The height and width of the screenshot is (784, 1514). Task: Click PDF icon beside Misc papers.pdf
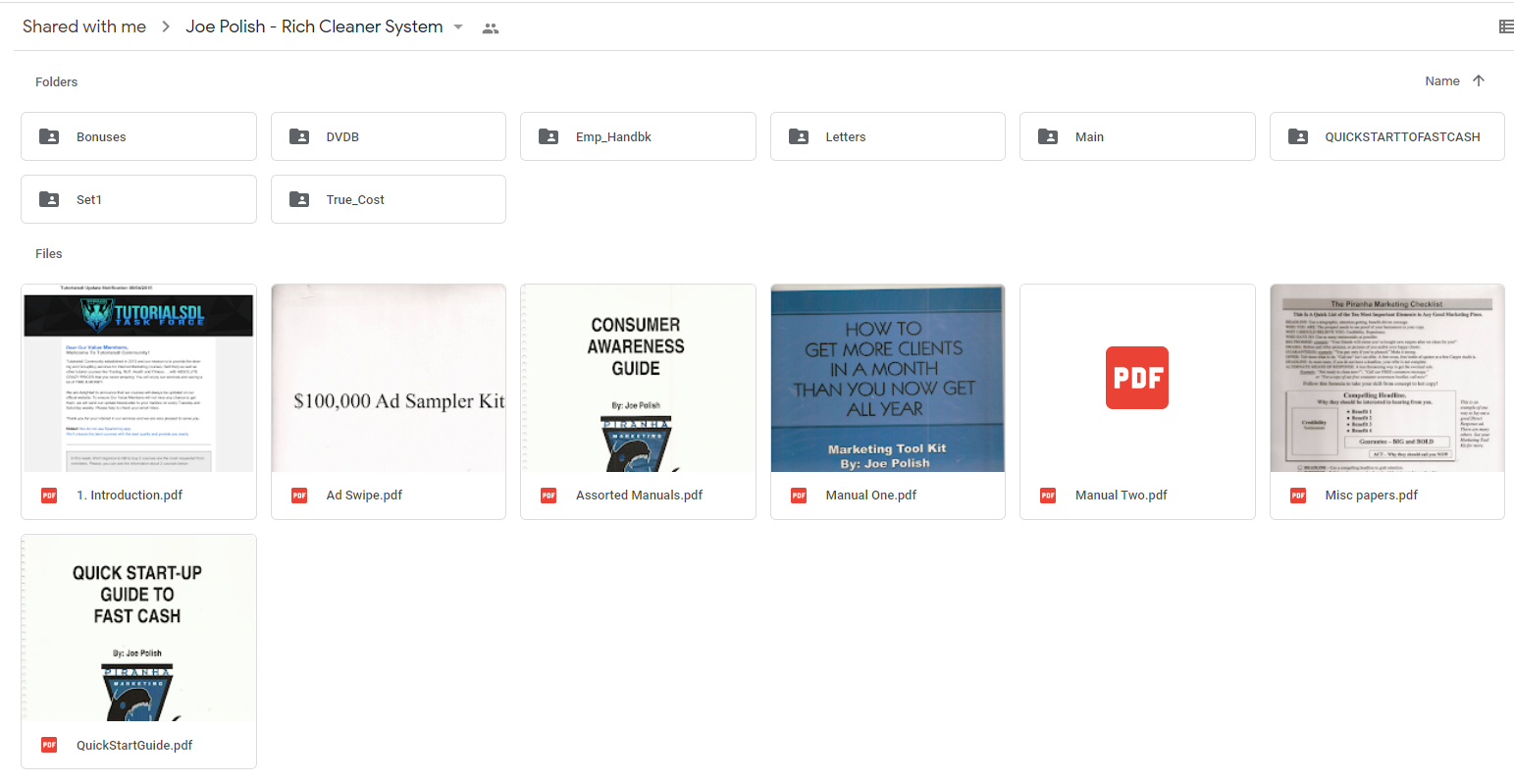tap(1298, 496)
